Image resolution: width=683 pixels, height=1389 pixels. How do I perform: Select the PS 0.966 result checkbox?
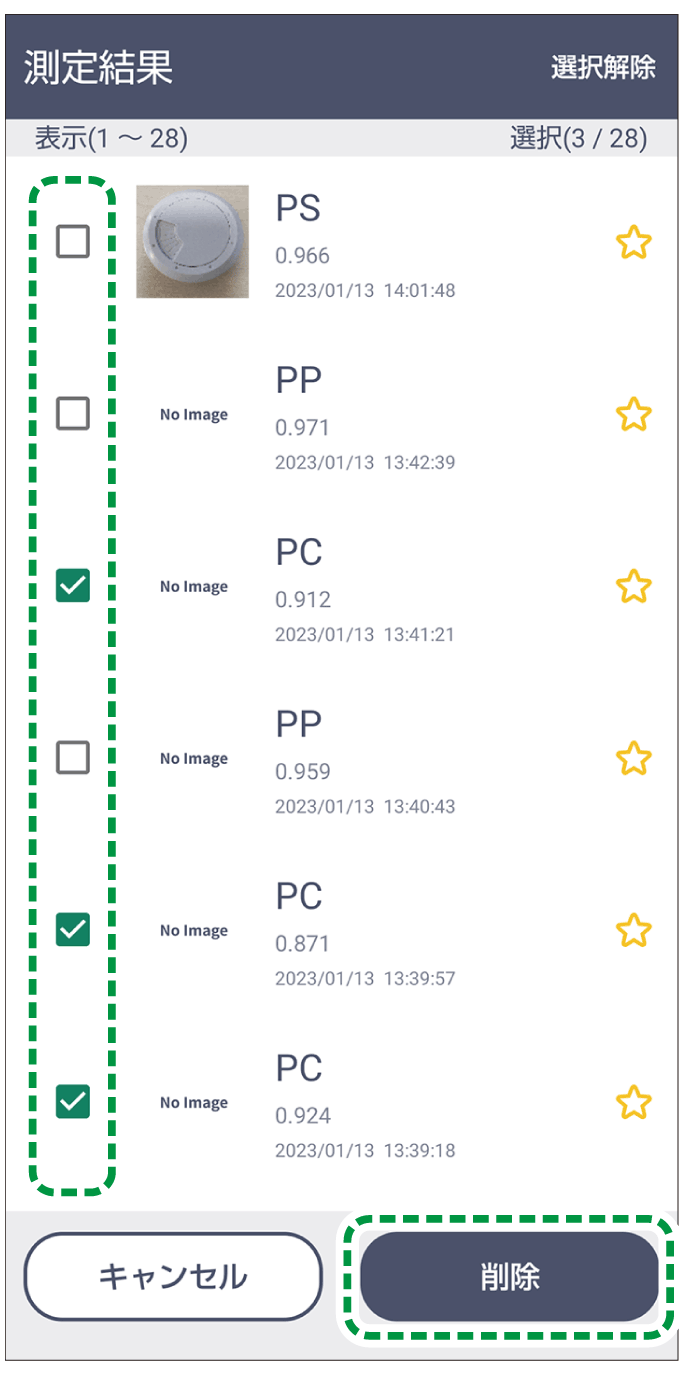[x=73, y=241]
